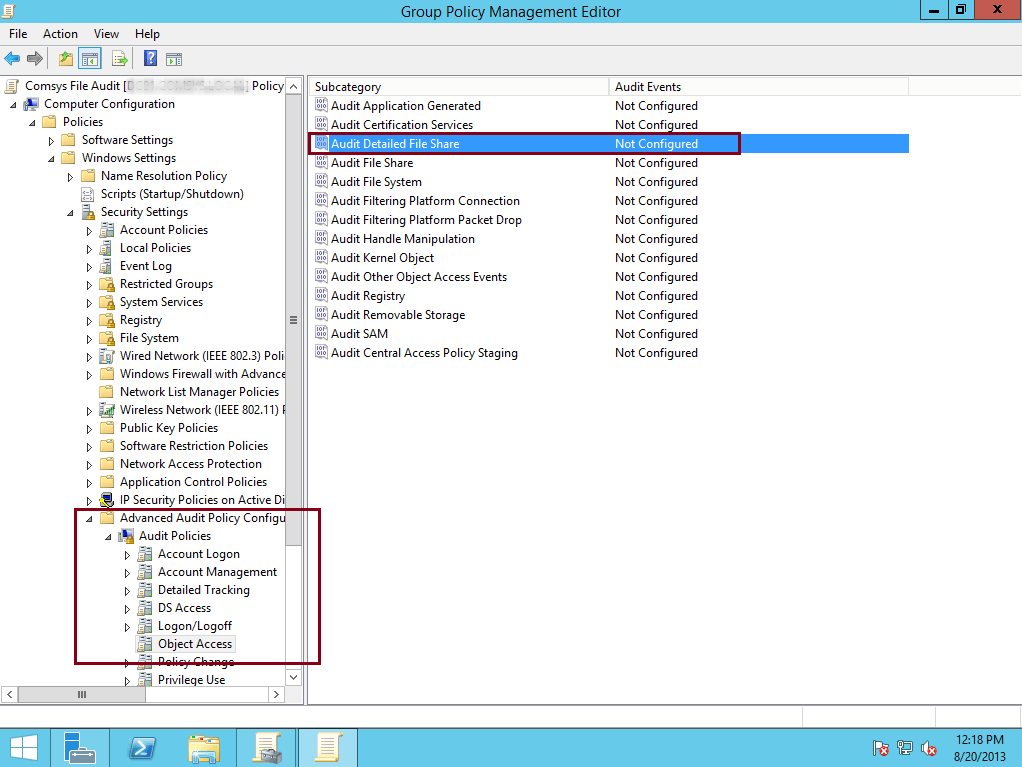Click the Action Center flag in system tray

point(881,748)
